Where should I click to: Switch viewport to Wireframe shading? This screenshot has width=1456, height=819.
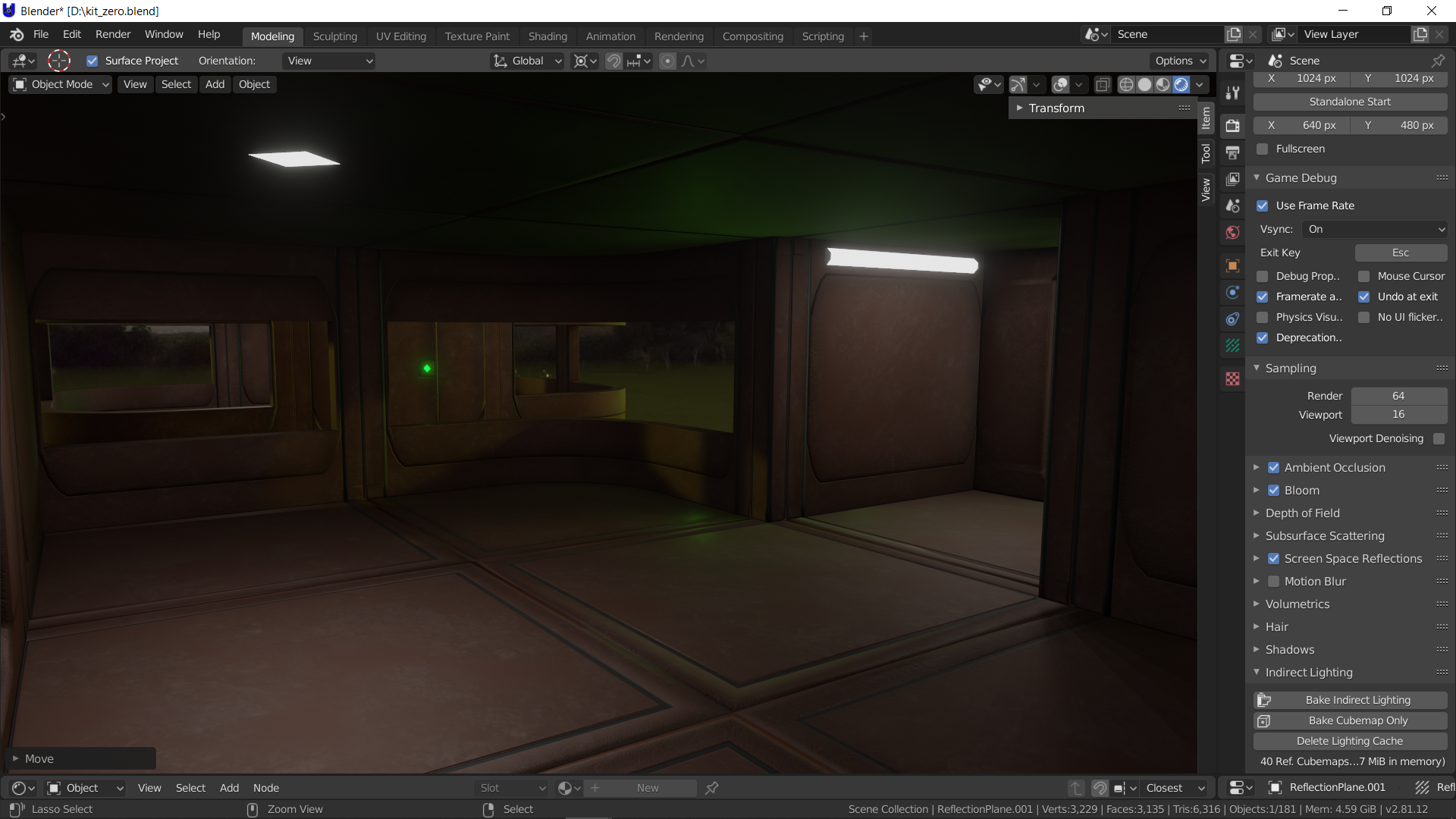click(x=1127, y=84)
